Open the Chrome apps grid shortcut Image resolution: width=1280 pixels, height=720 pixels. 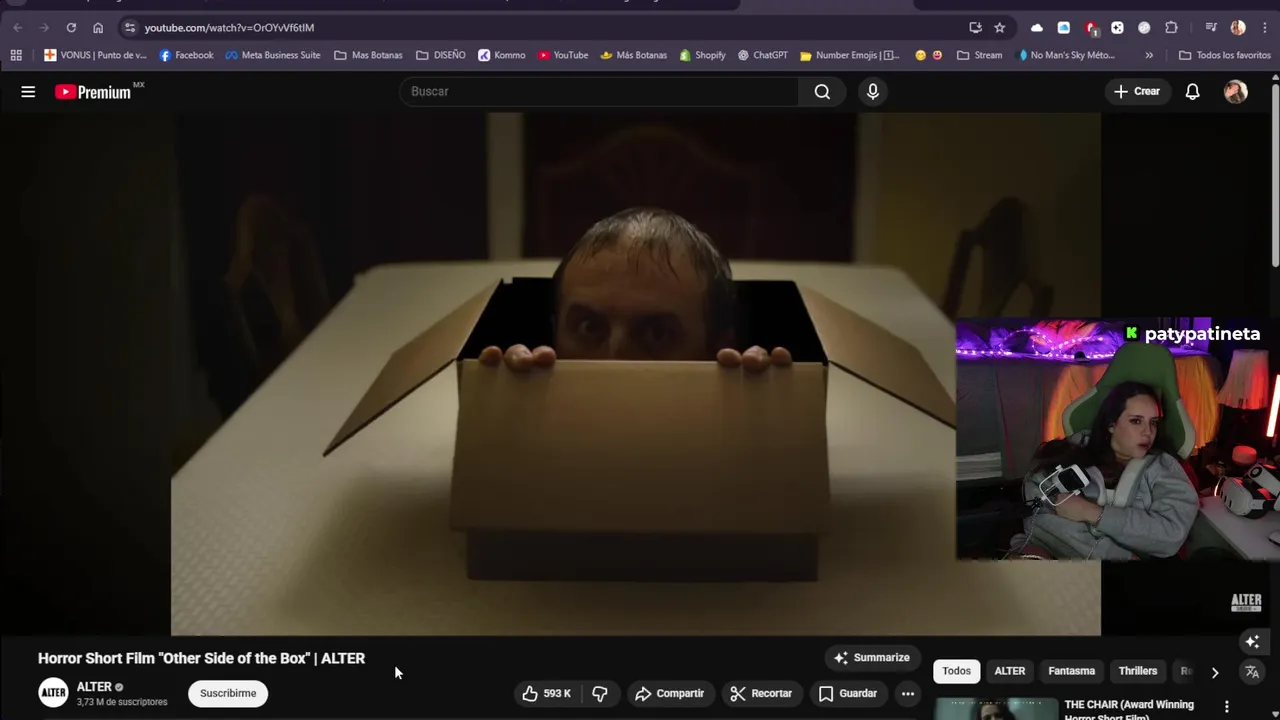[16, 55]
